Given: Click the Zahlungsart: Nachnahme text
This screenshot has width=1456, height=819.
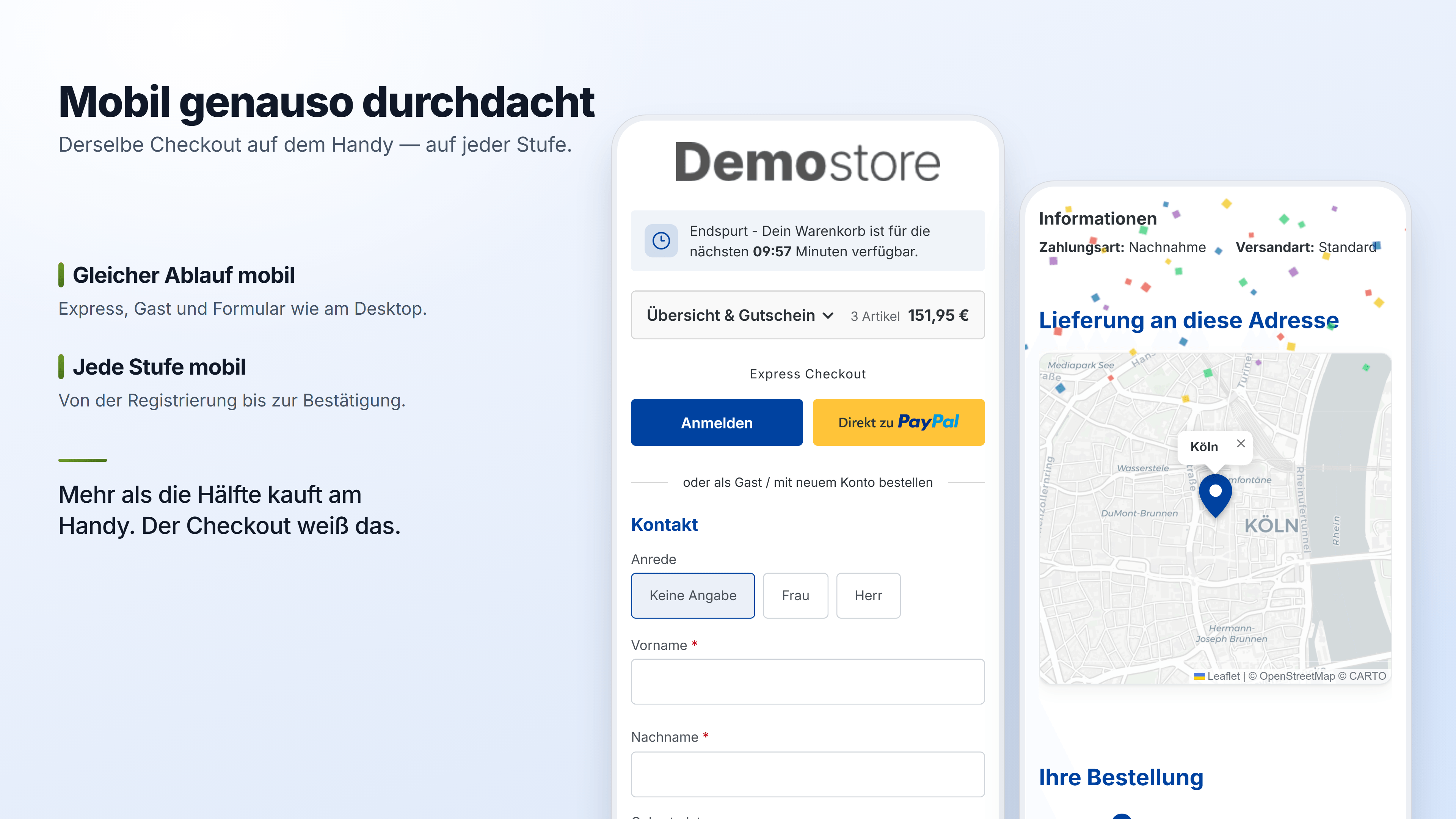Looking at the screenshot, I should click(1122, 248).
